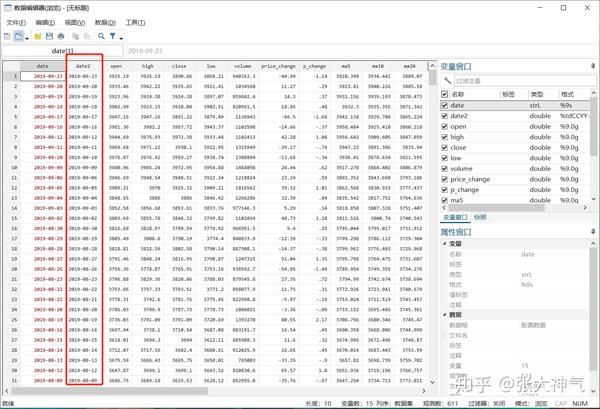Click the 过滤变量 filter input field

pos(525,81)
